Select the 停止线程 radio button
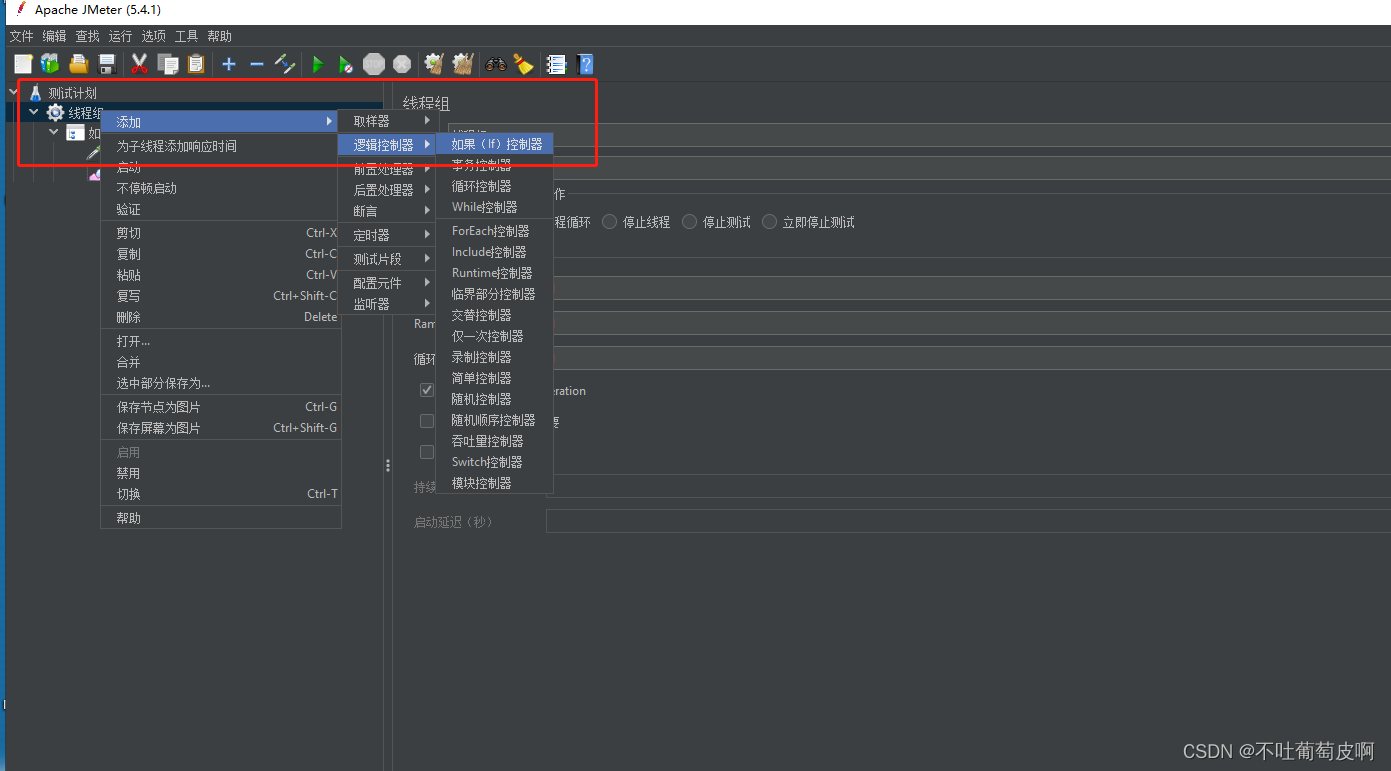 coord(610,222)
